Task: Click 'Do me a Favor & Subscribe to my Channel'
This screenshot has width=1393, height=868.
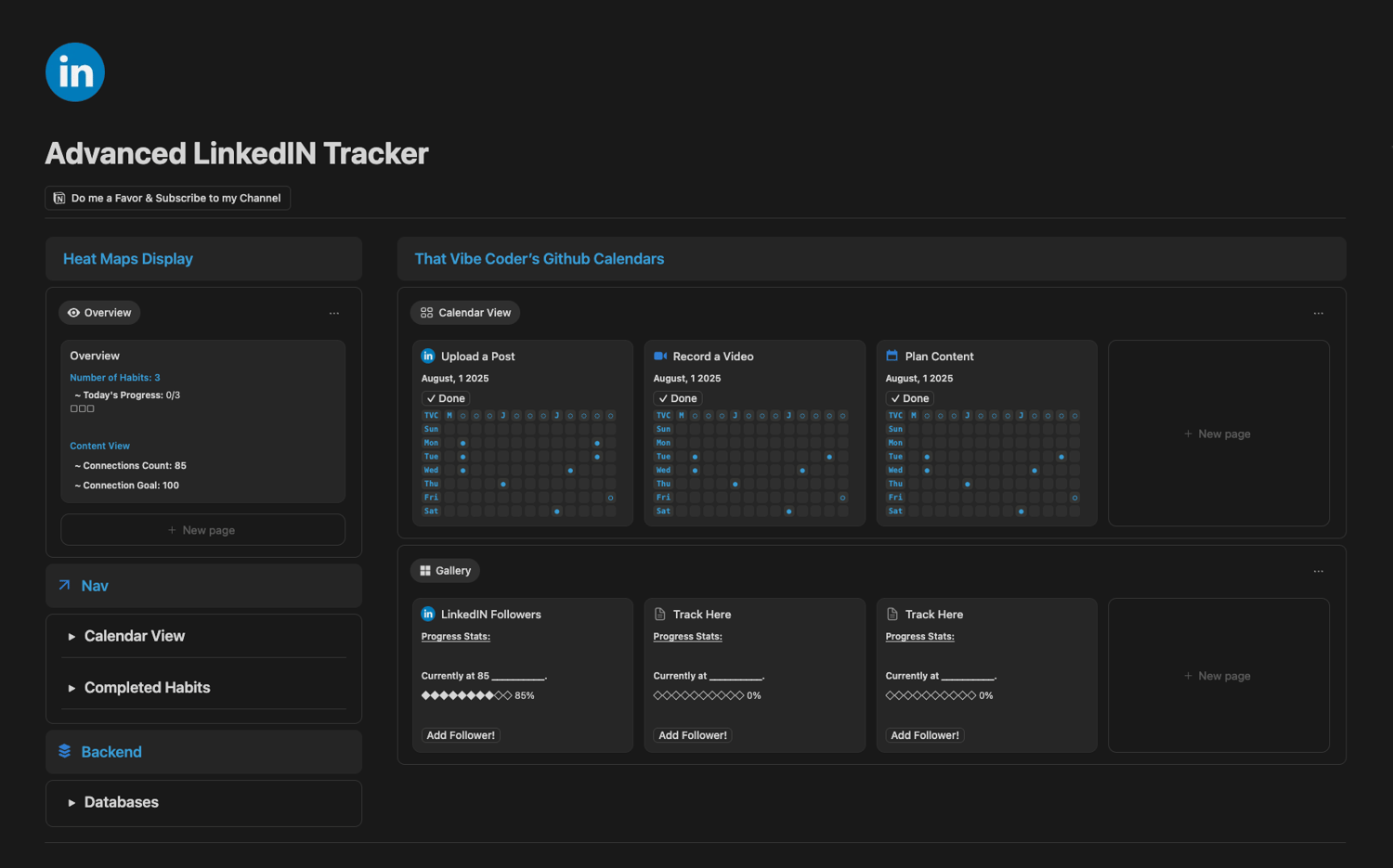Action: point(168,198)
